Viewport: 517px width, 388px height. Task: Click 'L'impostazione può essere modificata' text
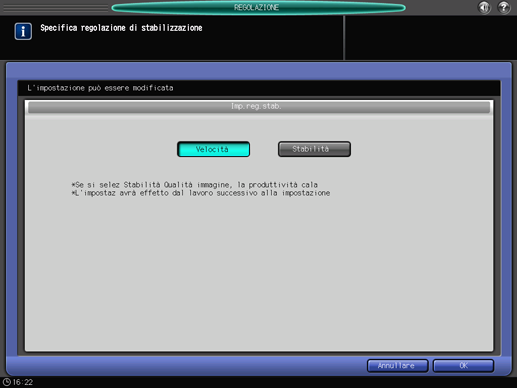100,88
